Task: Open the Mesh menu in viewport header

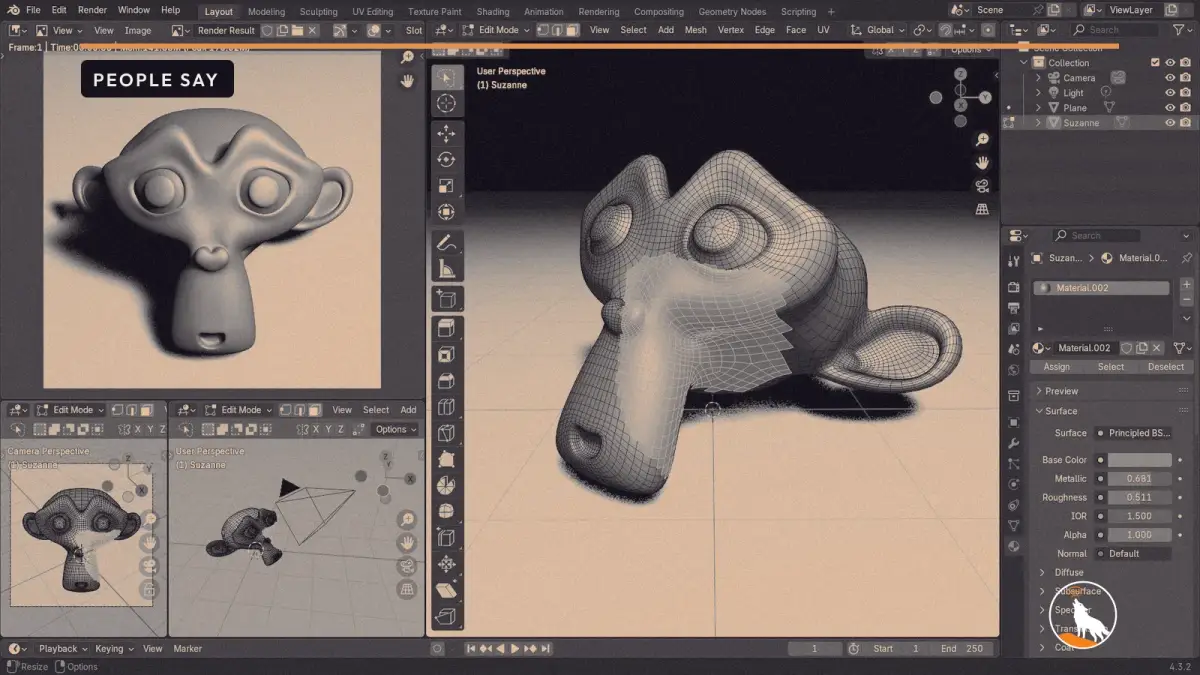Action: (x=696, y=30)
